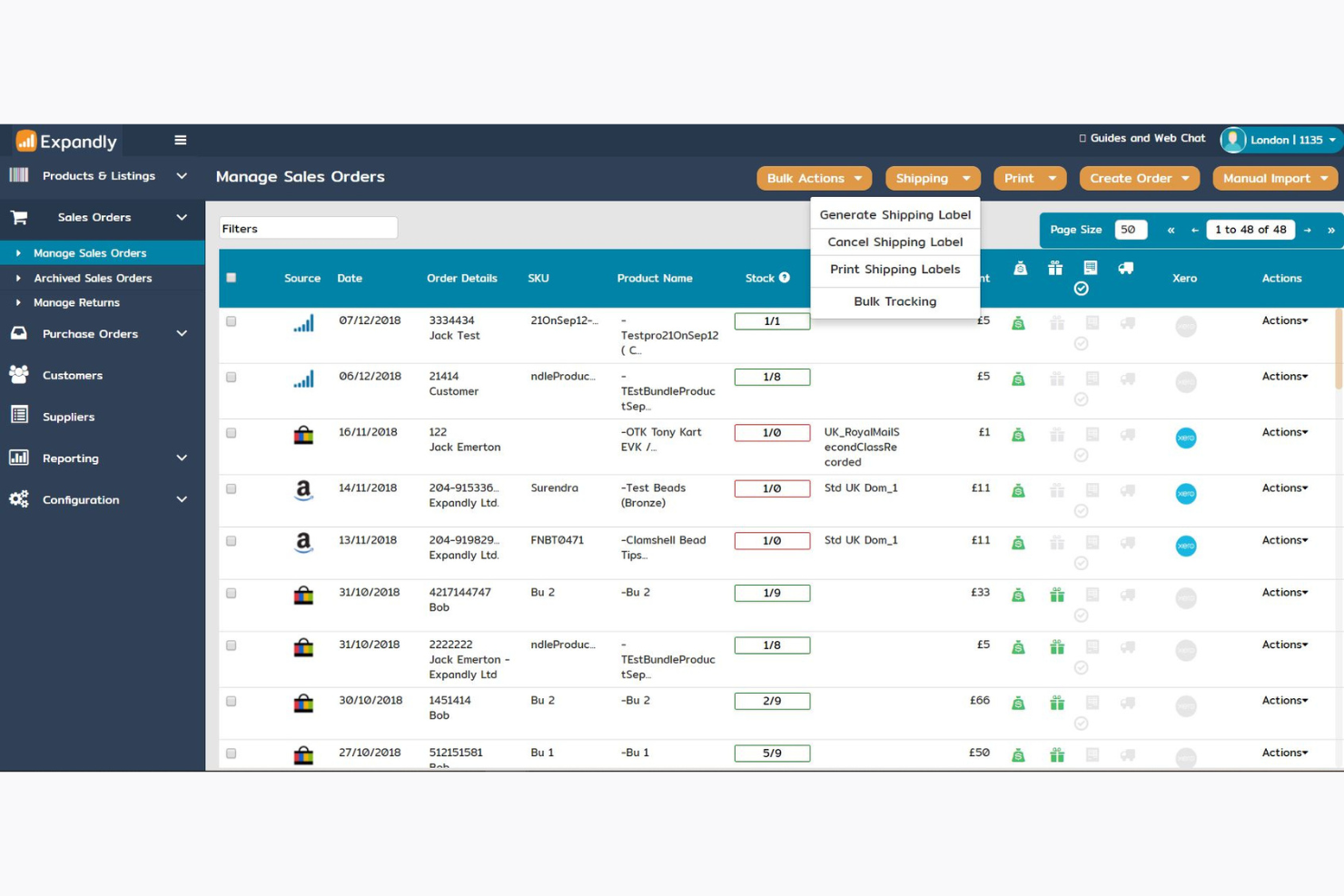
Task: Click the Stock help question icon
Action: point(785,278)
